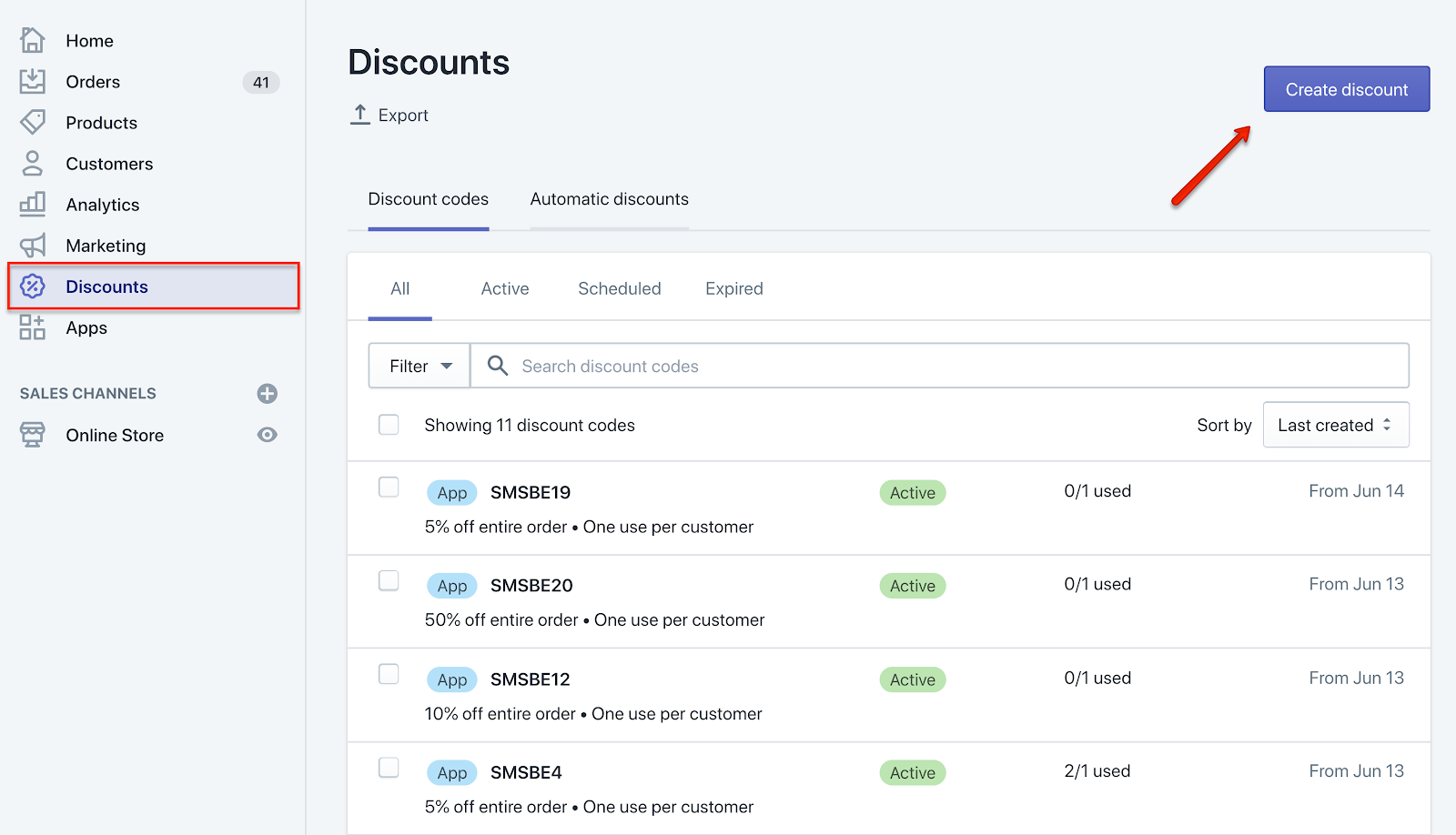
Task: Select the checkbox for SMSBE20
Action: click(x=389, y=579)
